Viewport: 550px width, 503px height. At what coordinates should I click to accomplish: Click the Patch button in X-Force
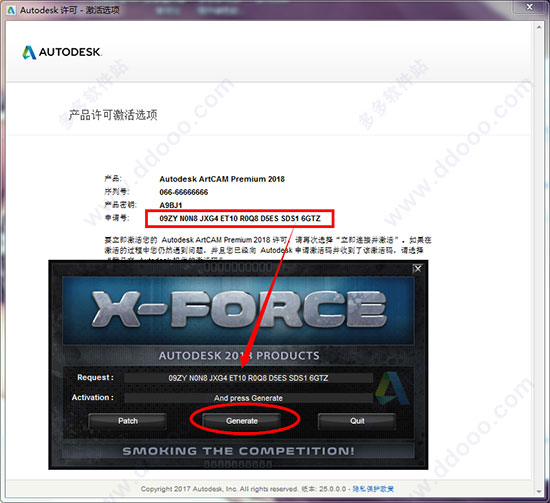point(128,421)
